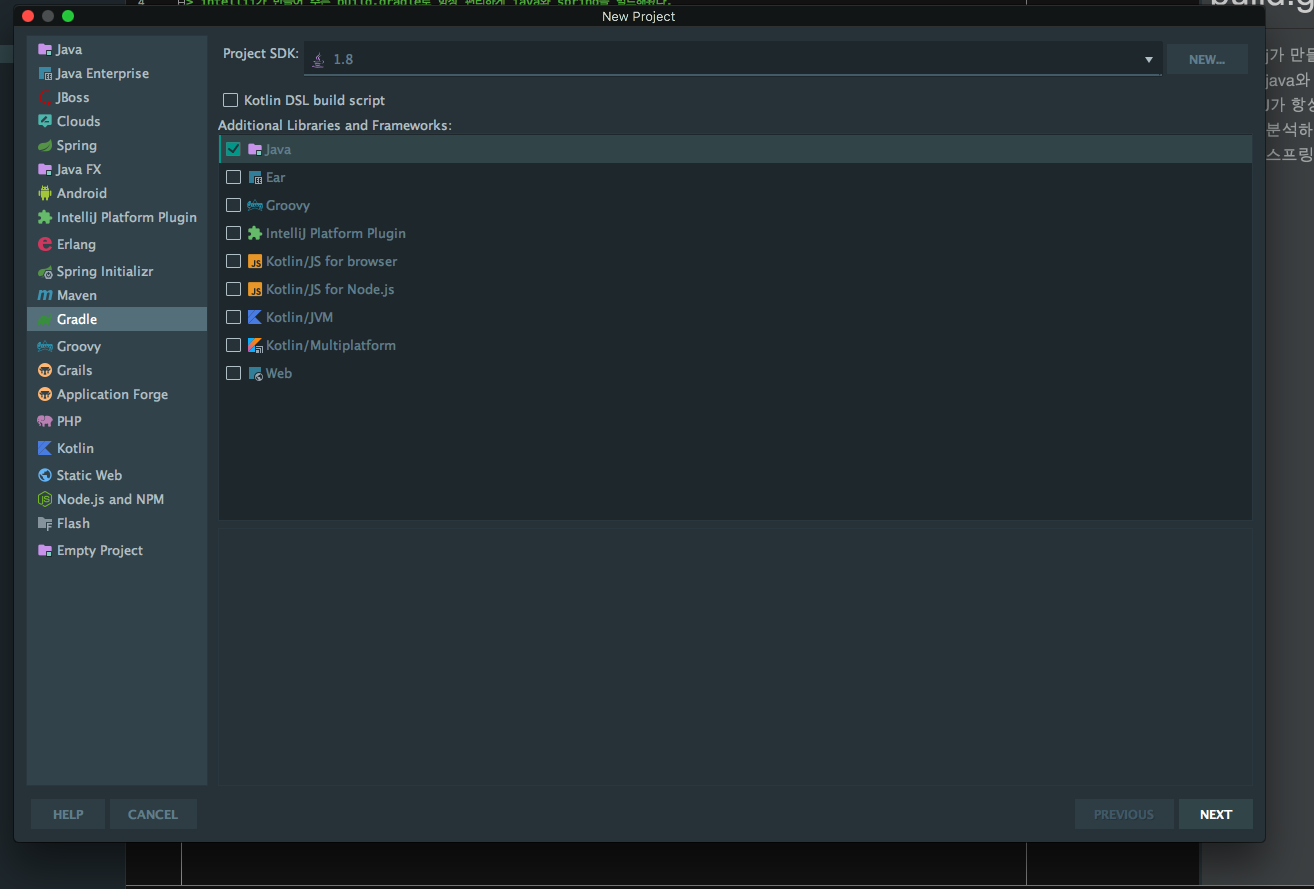Click the PHP elephant icon

pyautogui.click(x=44, y=421)
